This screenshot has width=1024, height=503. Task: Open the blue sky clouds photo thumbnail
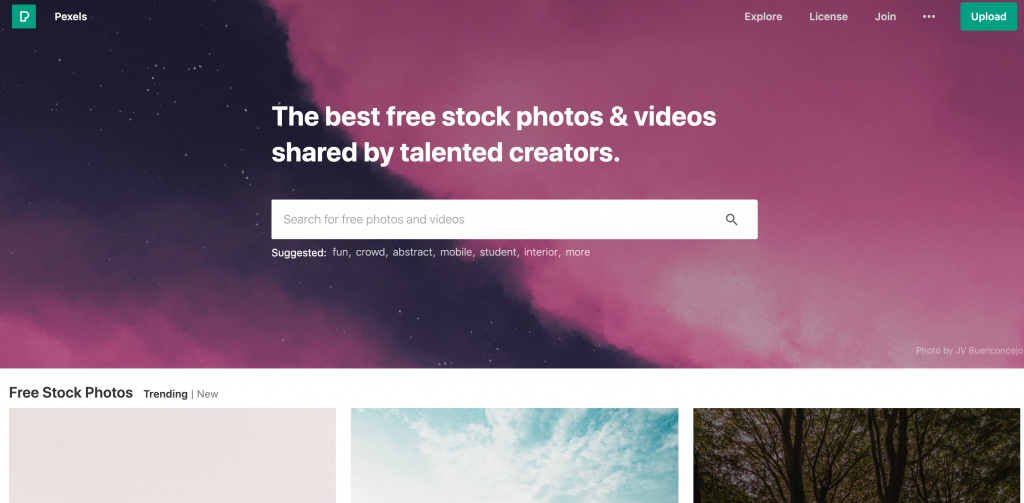[x=515, y=455]
